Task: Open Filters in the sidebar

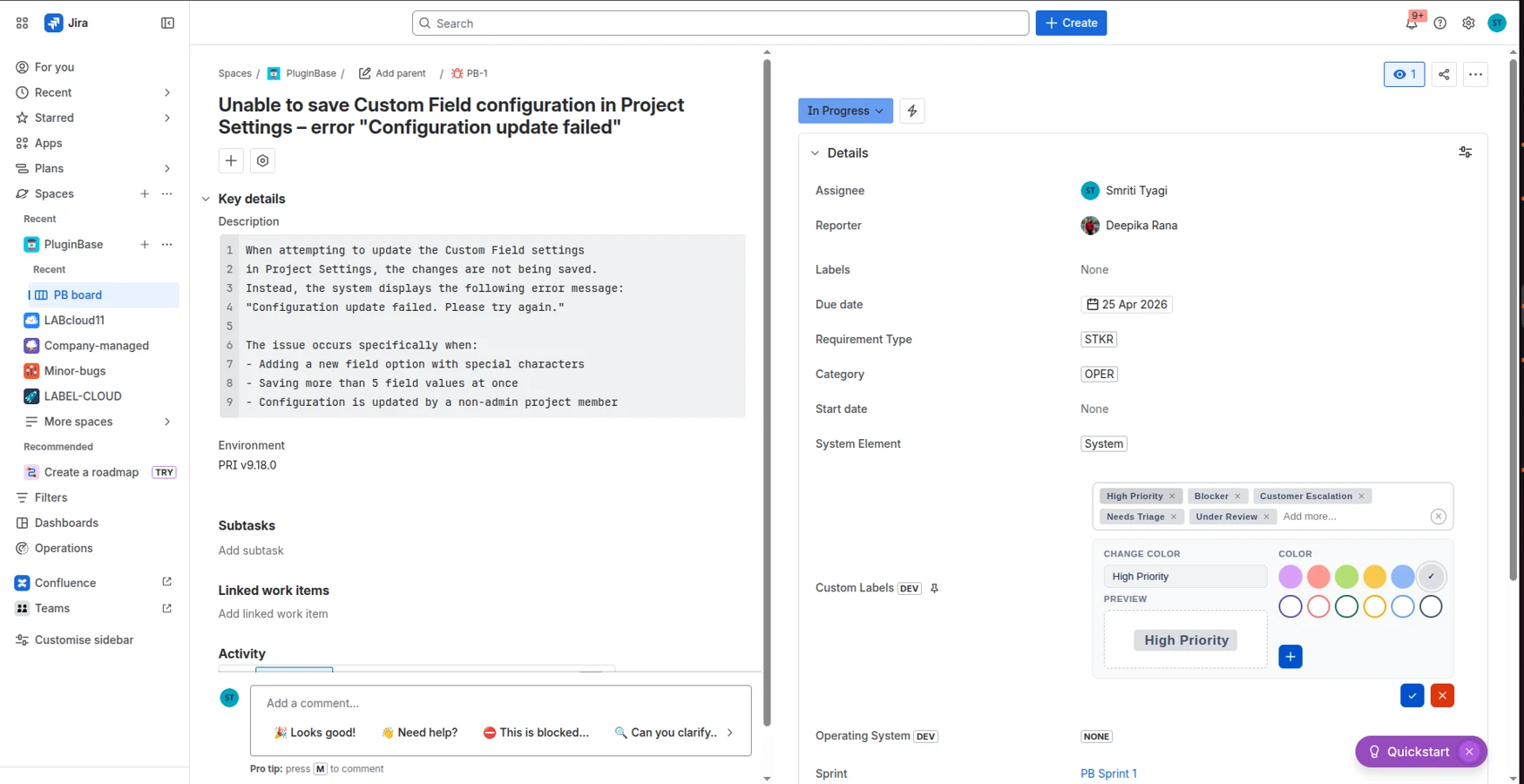Action: [51, 497]
